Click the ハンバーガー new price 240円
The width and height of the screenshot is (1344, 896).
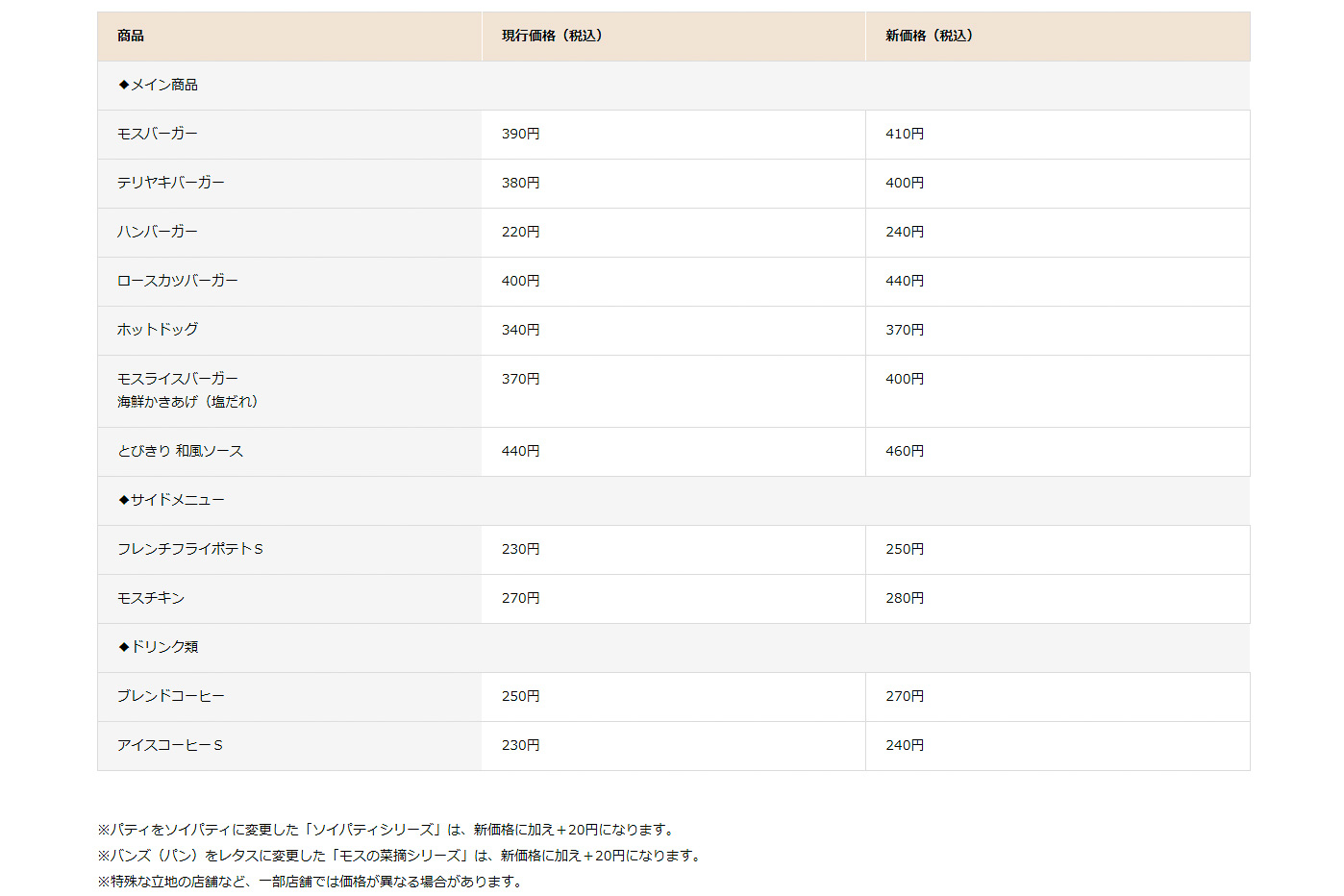pyautogui.click(x=905, y=232)
